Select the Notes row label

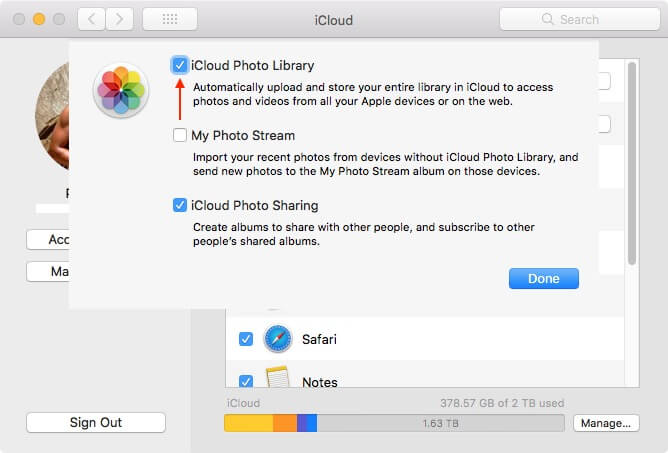click(x=320, y=382)
